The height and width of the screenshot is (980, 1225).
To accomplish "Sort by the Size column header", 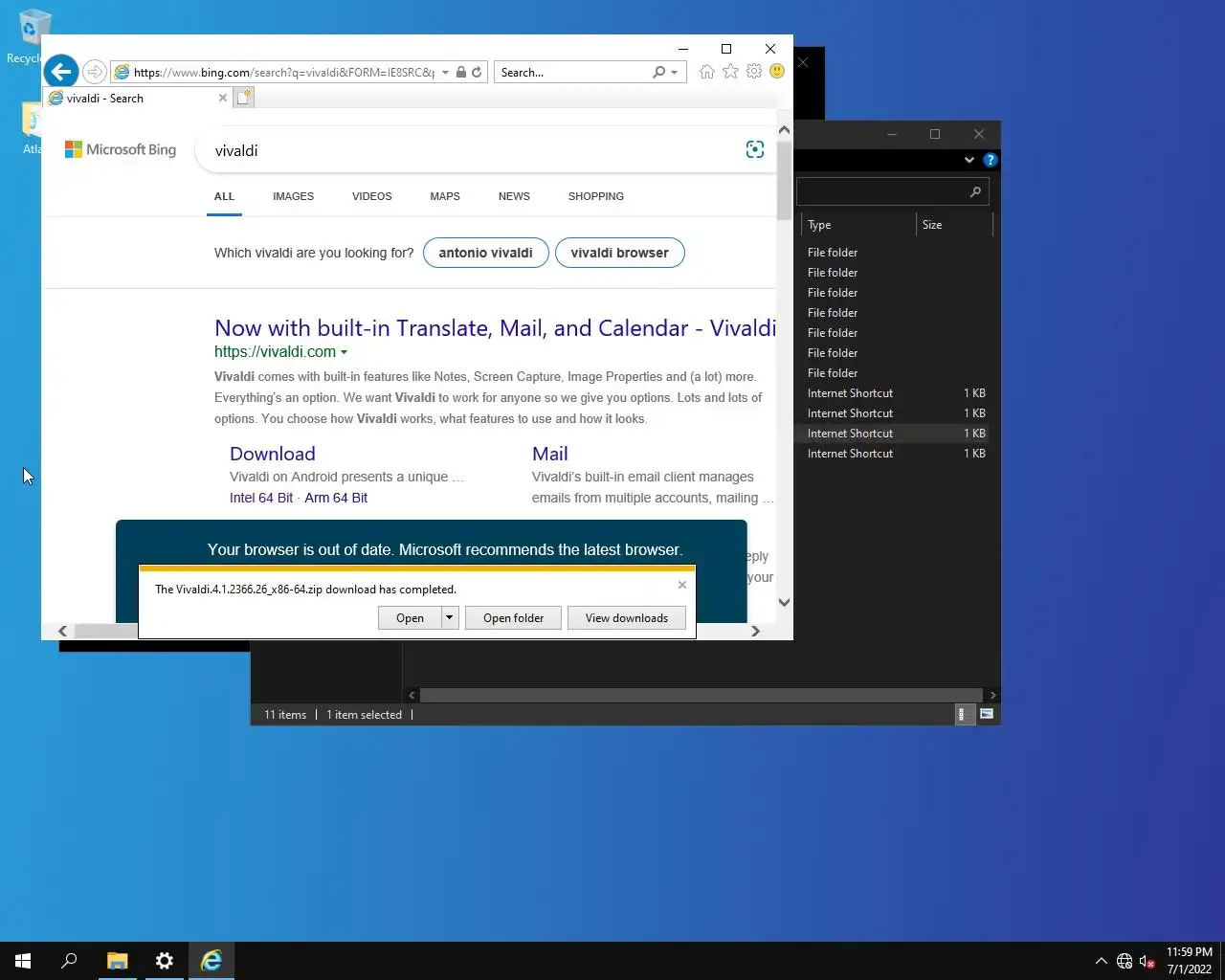I will pos(953,225).
